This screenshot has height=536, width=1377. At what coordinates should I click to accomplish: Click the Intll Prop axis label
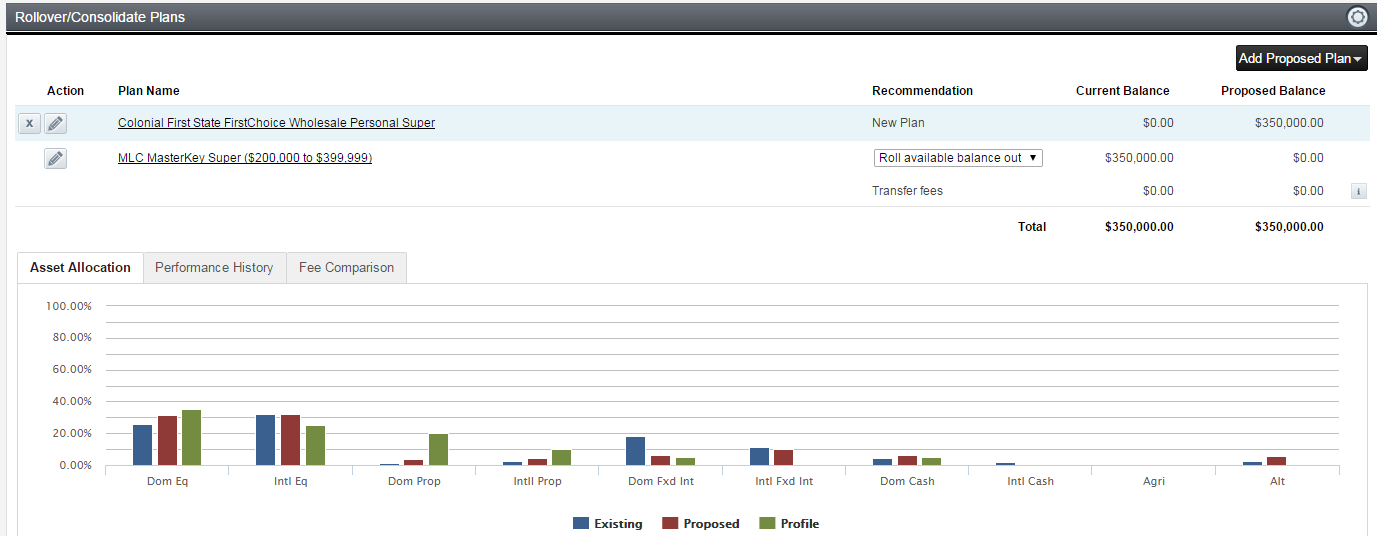537,481
